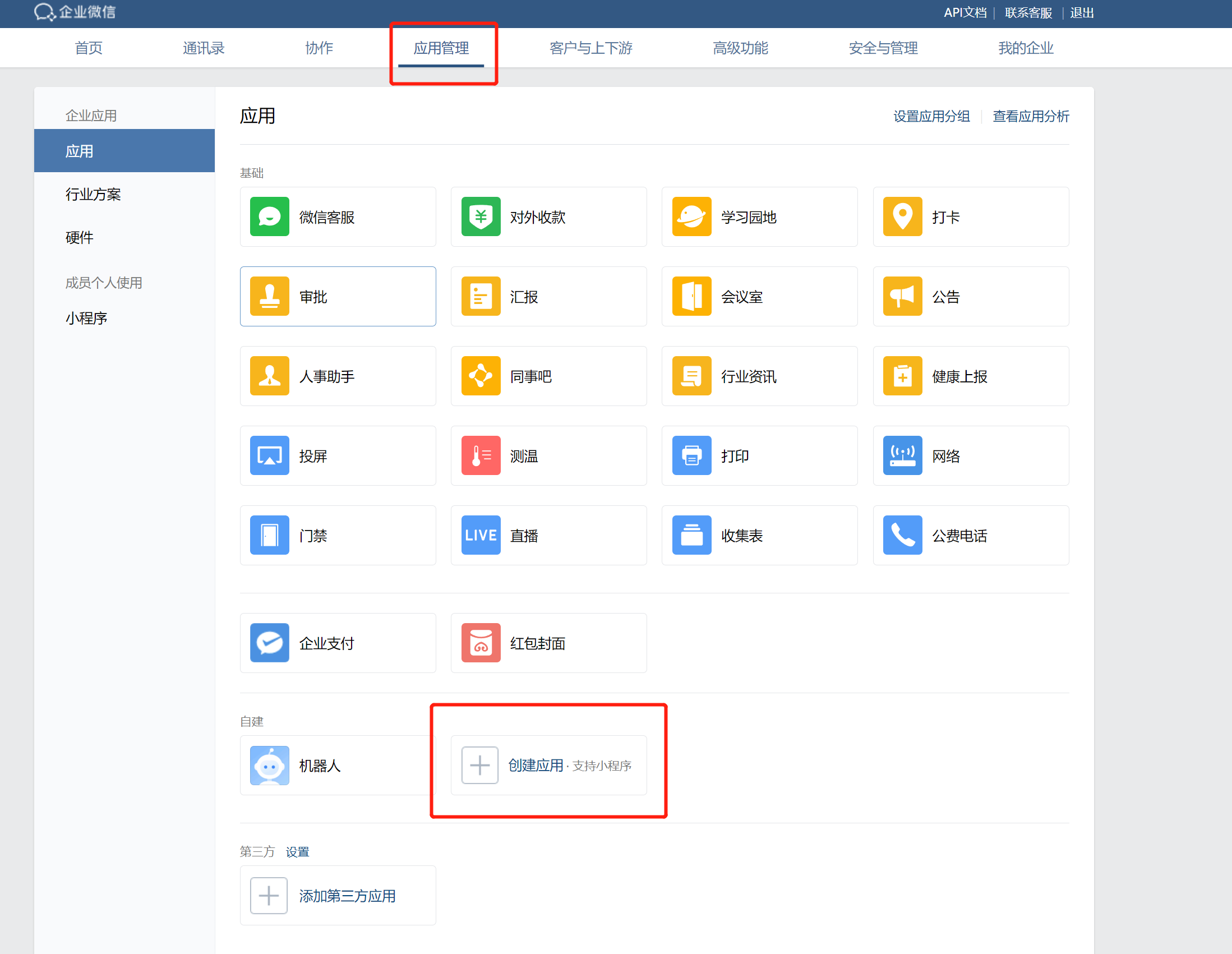This screenshot has height=954, width=1232.
Task: Click the 健康上报 label text
Action: click(x=959, y=376)
